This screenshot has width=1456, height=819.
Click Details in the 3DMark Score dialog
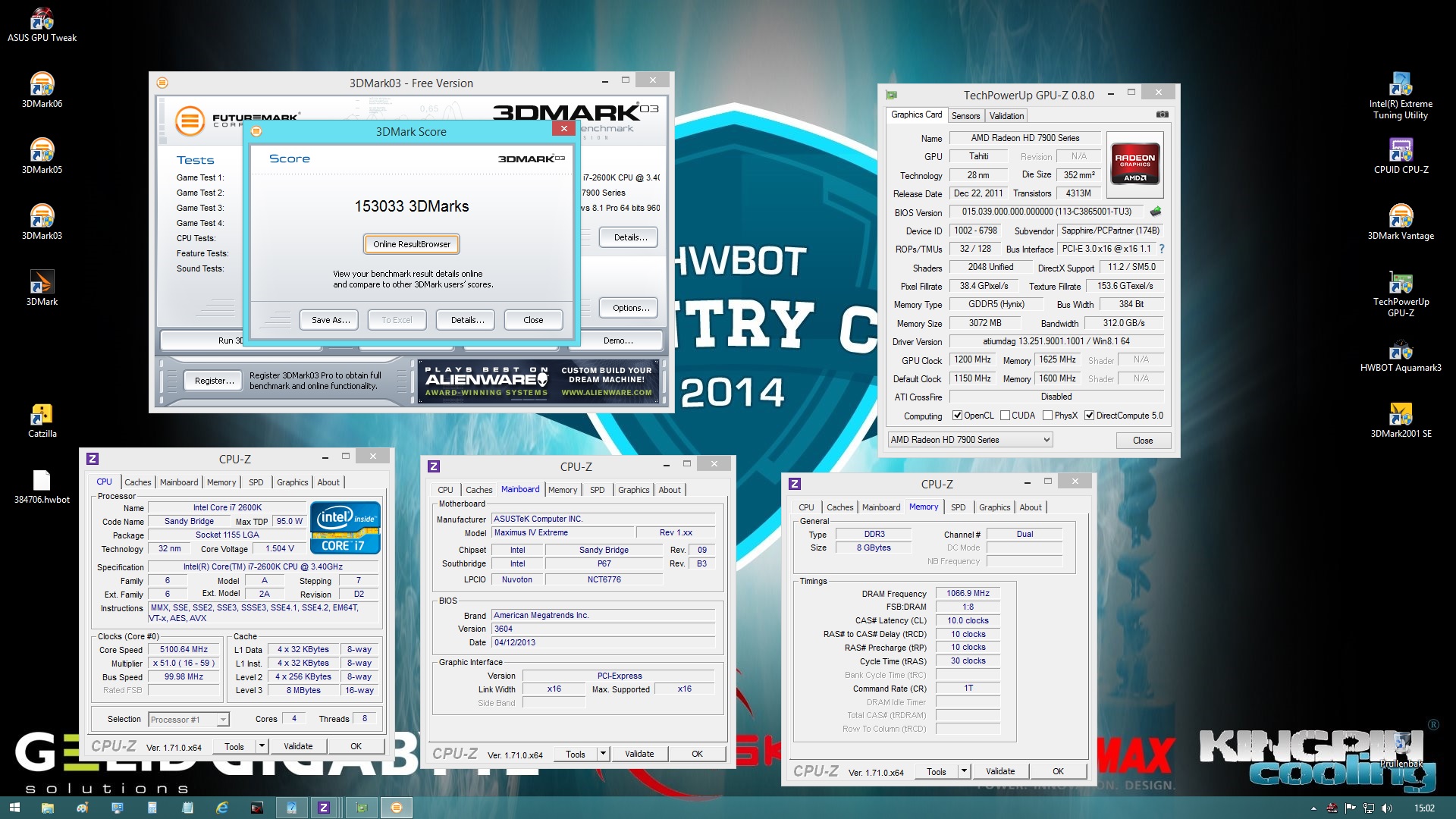click(x=467, y=320)
